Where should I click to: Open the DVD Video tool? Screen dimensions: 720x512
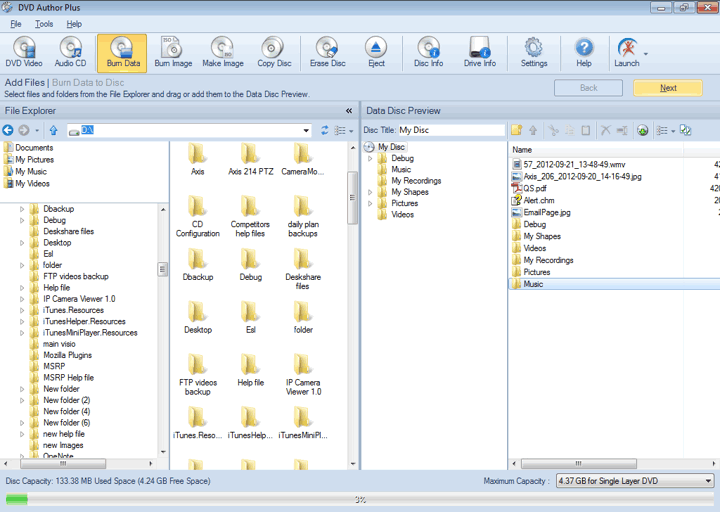tap(24, 52)
